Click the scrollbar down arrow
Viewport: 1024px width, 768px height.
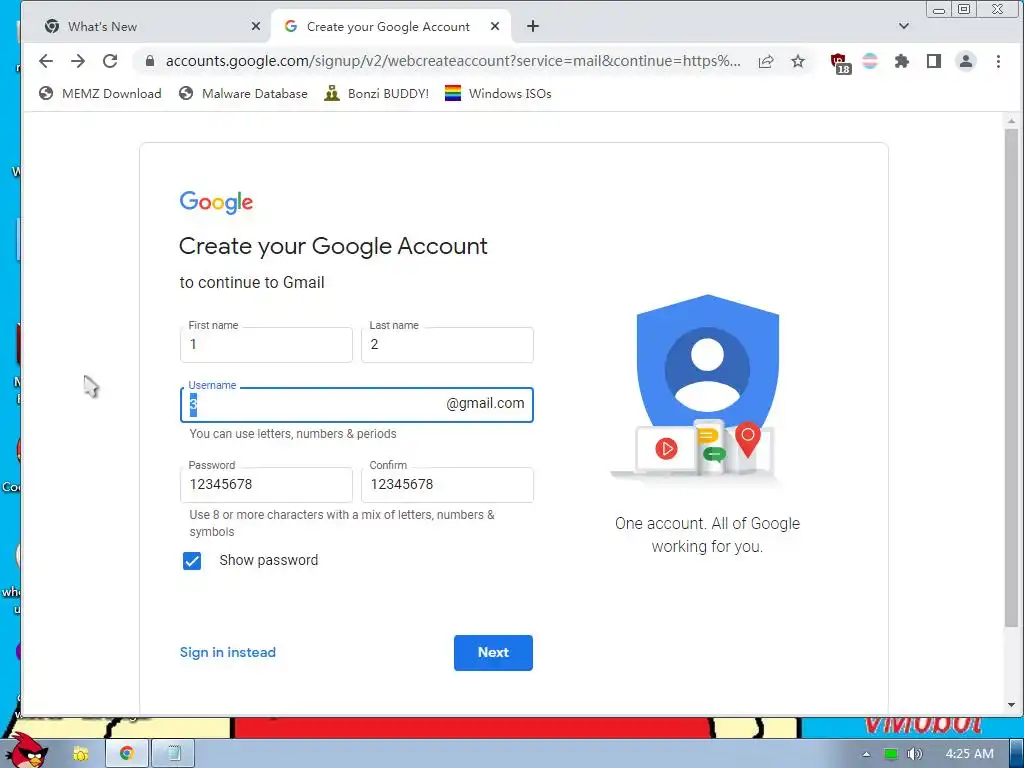point(1011,705)
